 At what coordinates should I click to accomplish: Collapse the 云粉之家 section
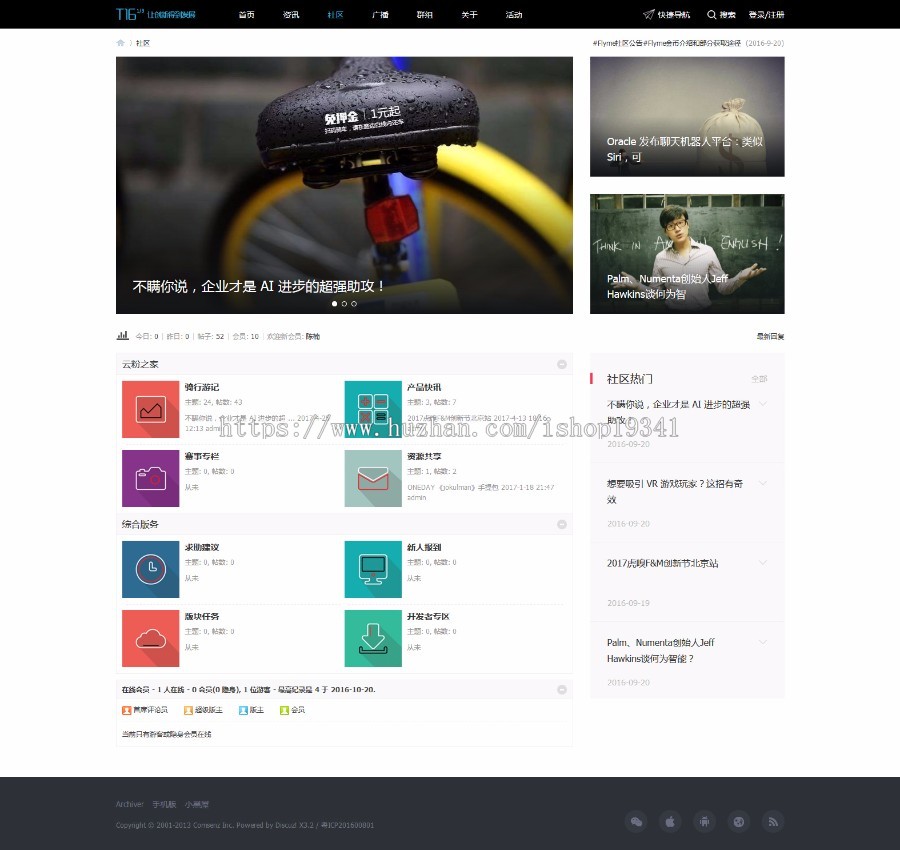[x=562, y=364]
